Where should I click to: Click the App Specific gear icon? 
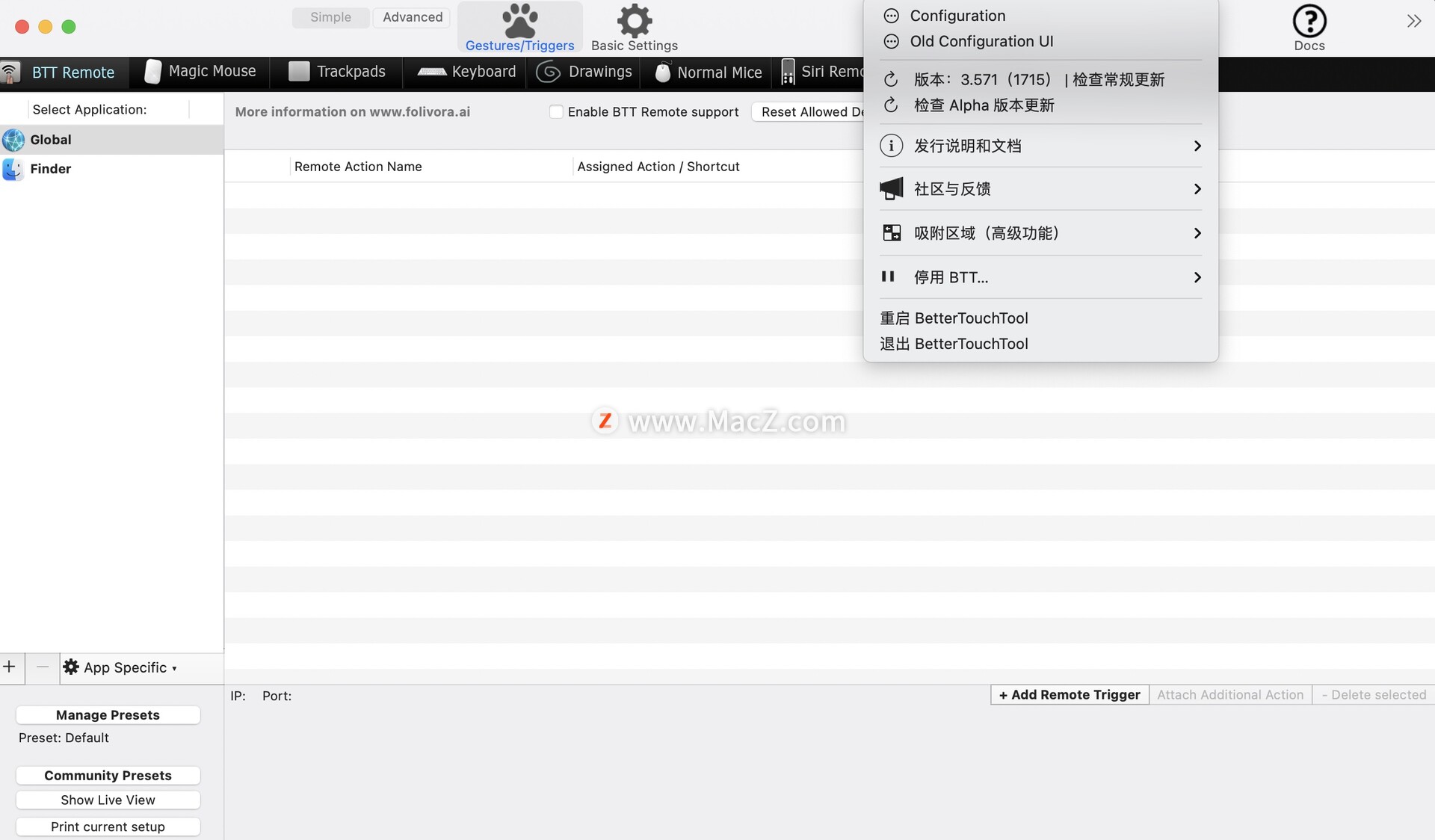coord(71,667)
